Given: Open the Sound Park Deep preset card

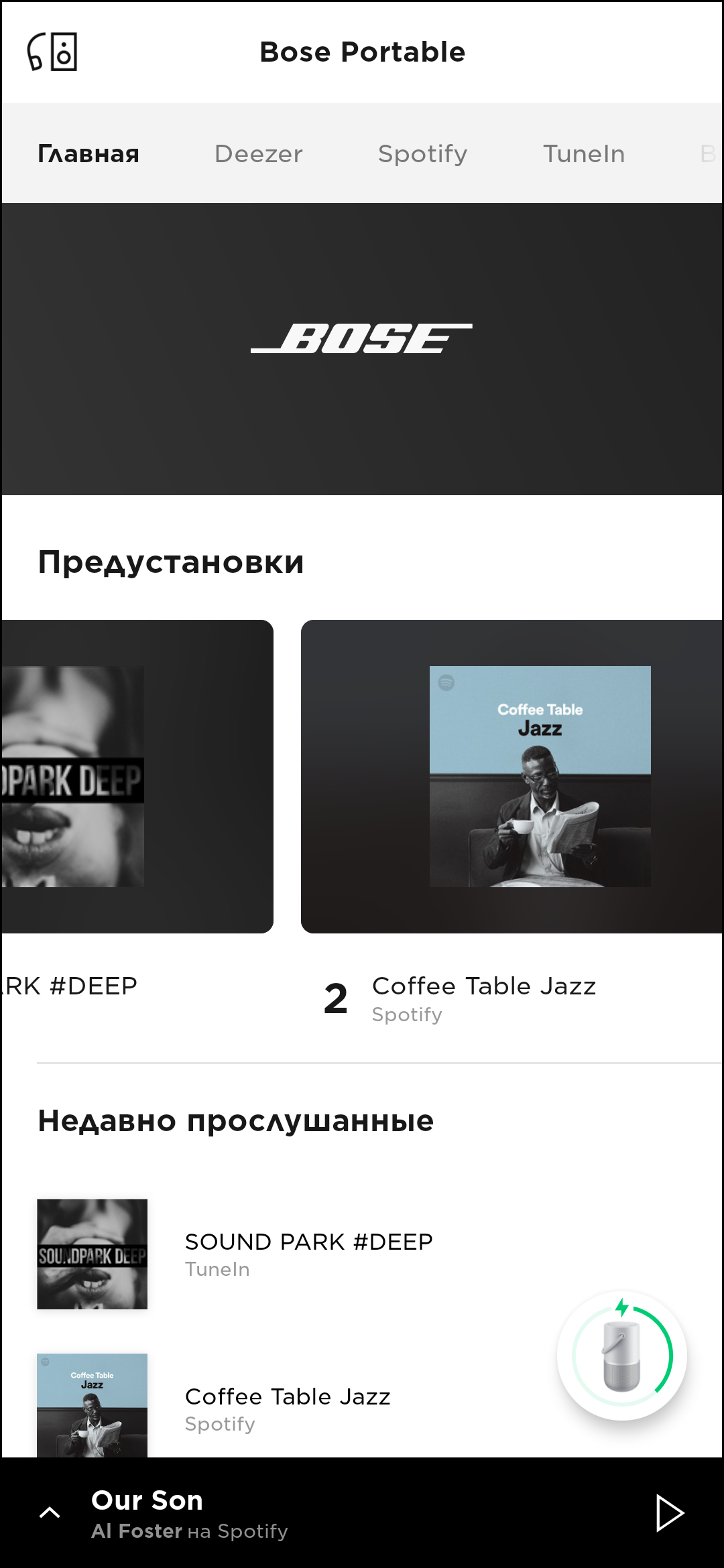Looking at the screenshot, I should (x=137, y=776).
